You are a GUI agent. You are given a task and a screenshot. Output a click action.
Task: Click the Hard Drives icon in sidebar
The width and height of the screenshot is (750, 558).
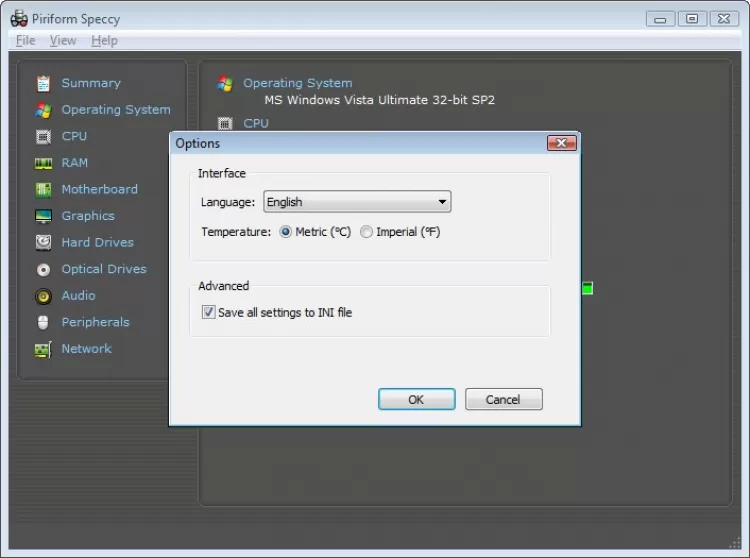coord(43,242)
